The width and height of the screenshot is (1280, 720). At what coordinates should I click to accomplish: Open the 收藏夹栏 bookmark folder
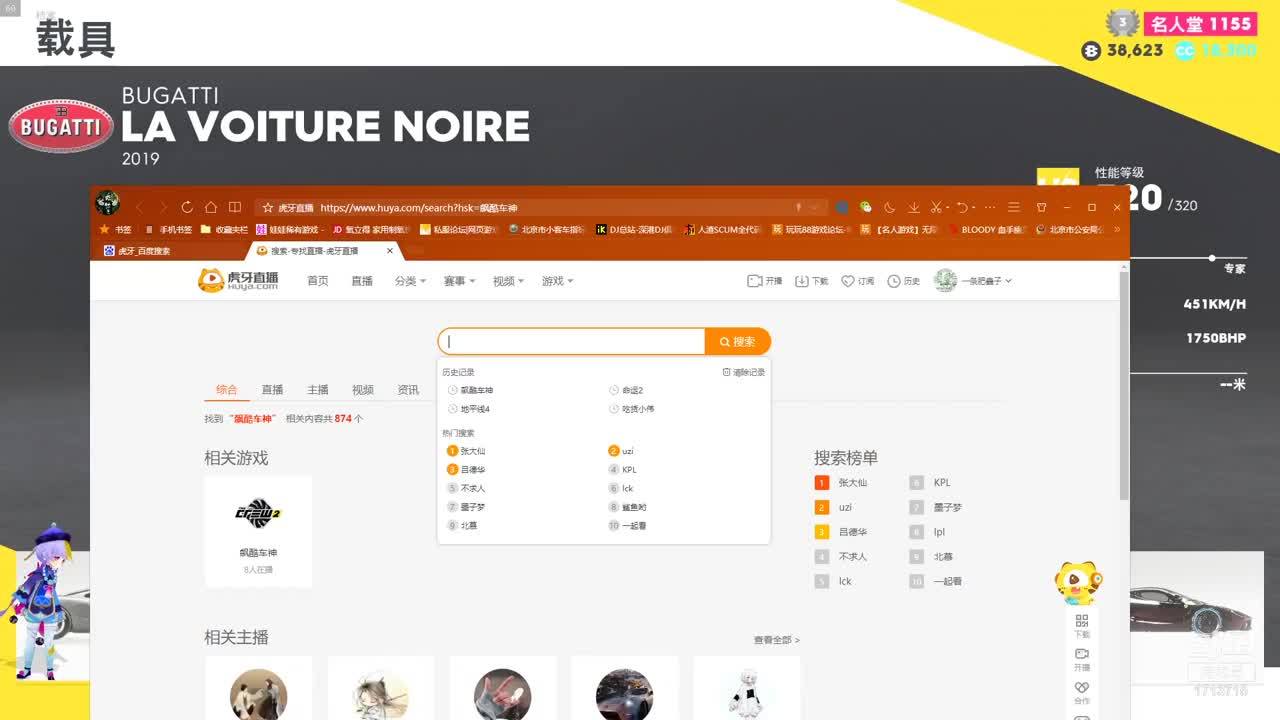pos(226,229)
